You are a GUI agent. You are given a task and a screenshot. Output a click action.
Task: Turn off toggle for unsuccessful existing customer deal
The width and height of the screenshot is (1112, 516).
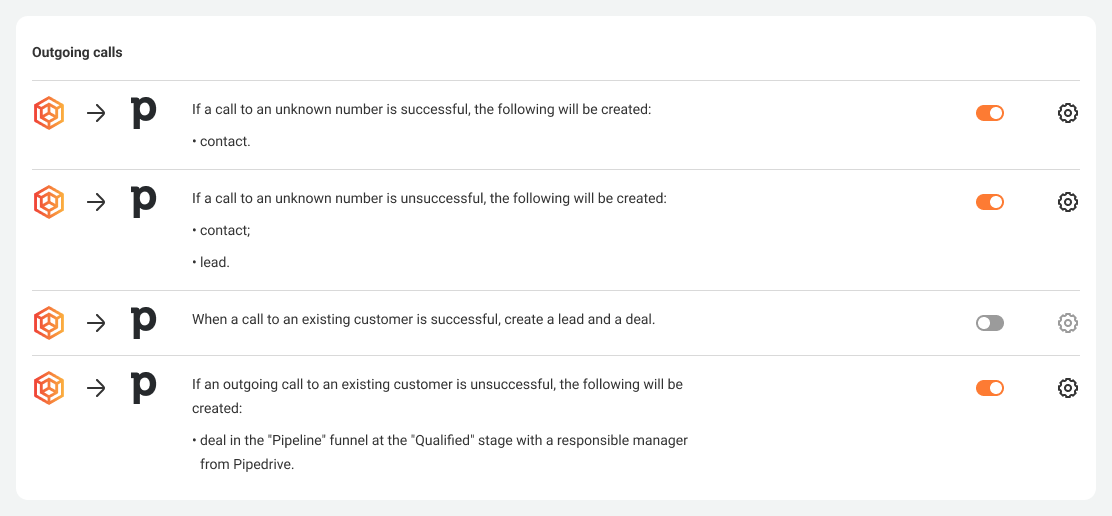990,388
